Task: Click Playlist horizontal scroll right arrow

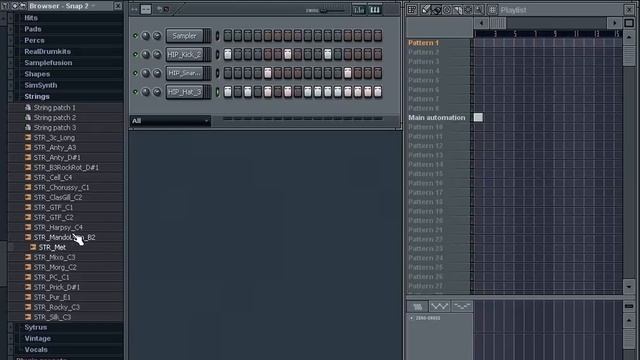Action: click(615, 23)
